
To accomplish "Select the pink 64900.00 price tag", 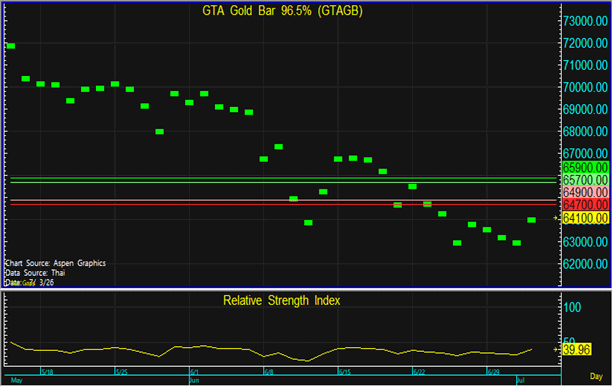I will (x=585, y=192).
